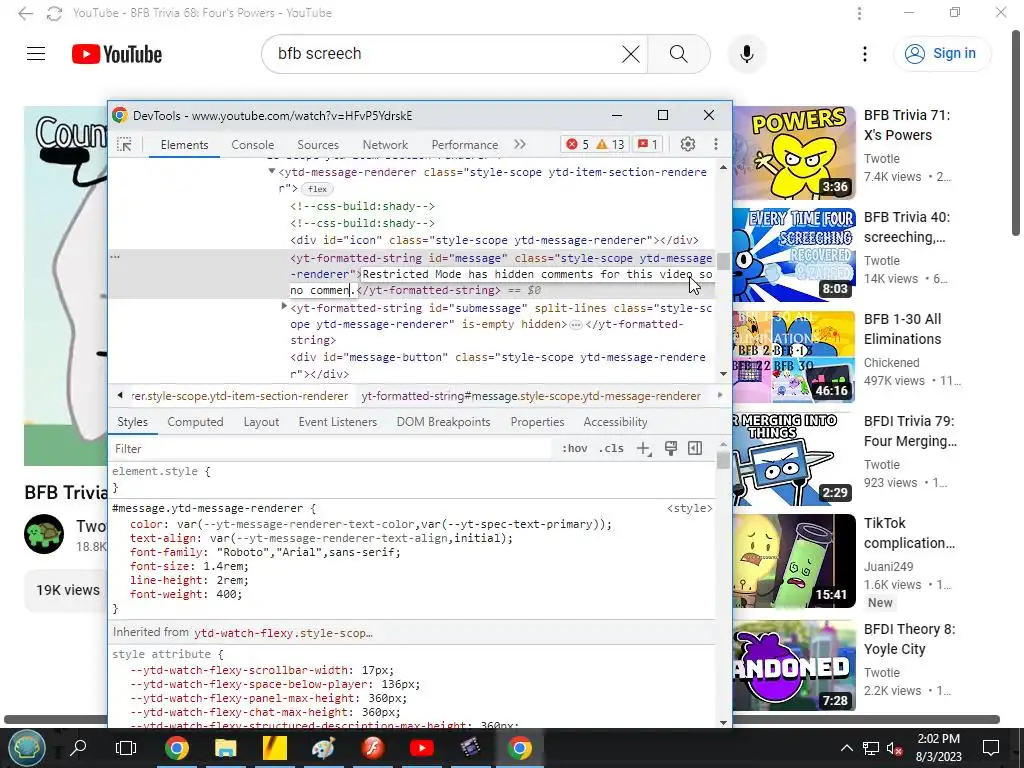
Task: Switch to the Styles pane
Action: coord(133,423)
